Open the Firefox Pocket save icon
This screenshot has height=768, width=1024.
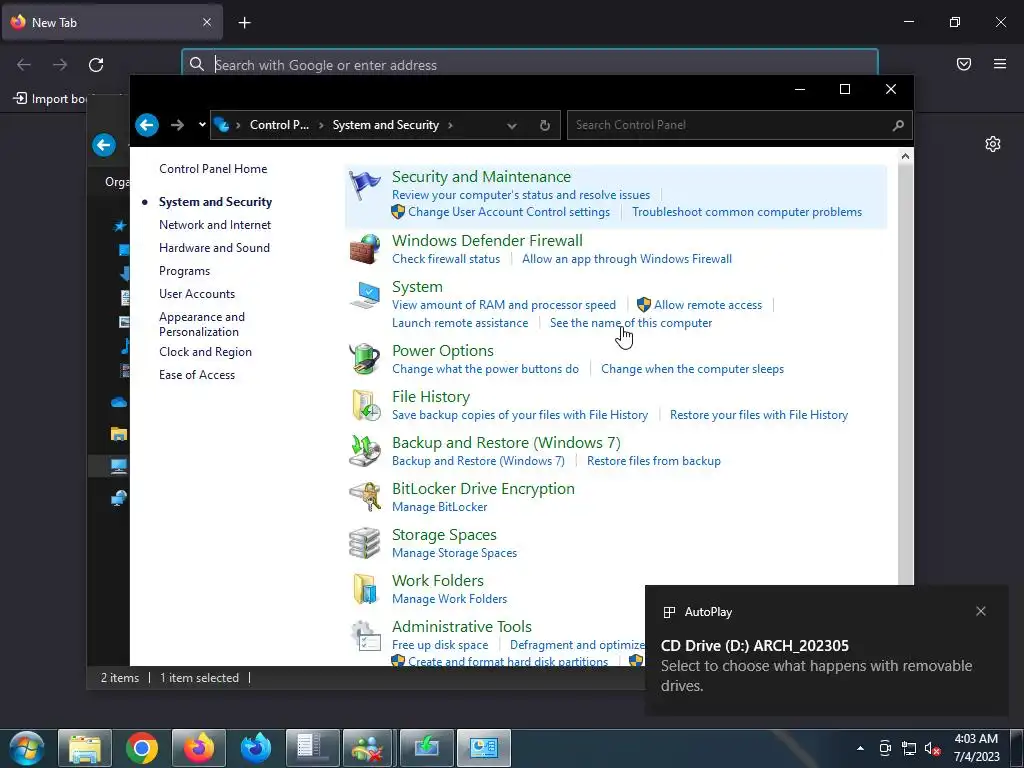[x=964, y=64]
